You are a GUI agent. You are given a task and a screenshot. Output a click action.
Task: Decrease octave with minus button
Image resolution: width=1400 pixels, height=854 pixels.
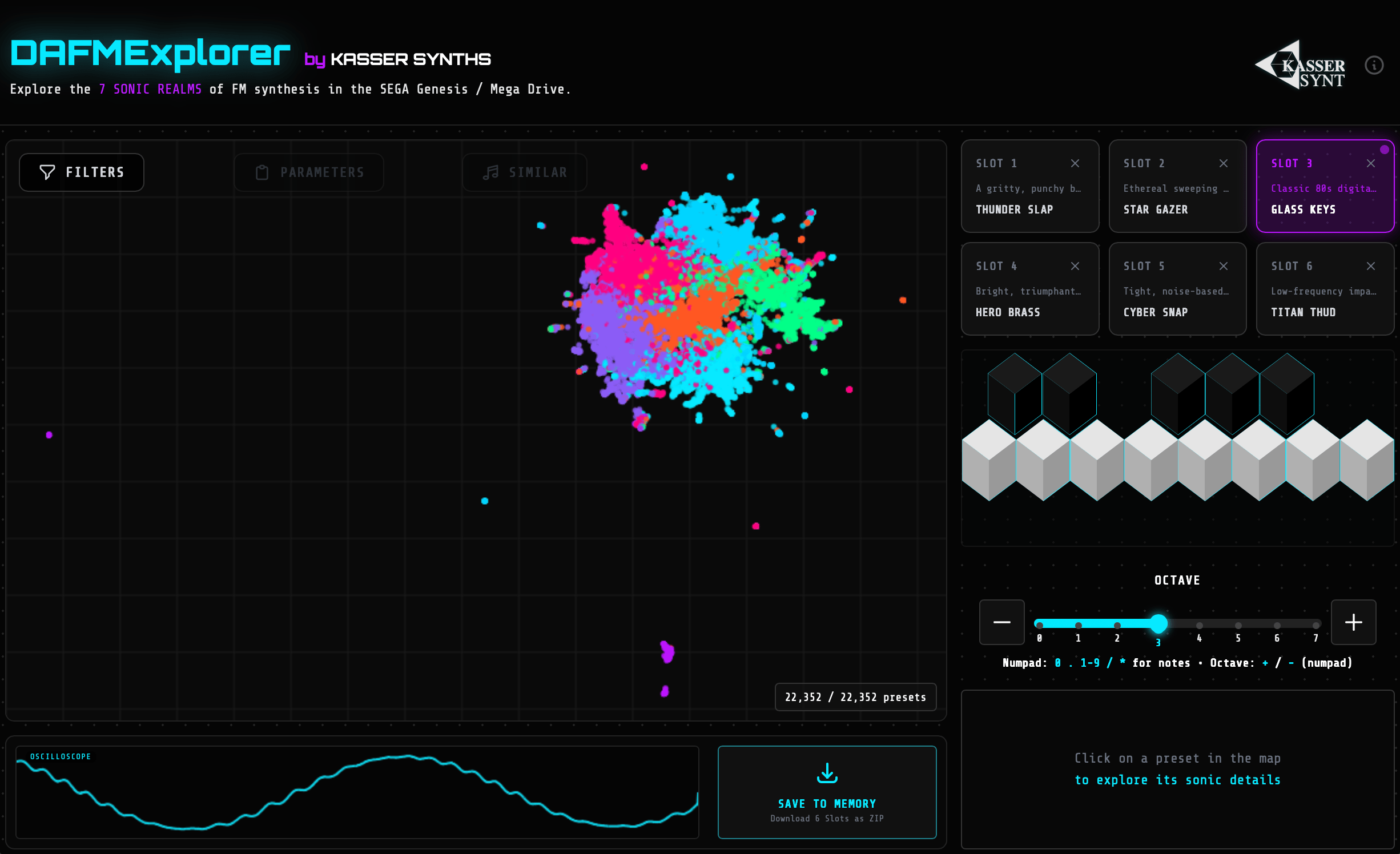point(1001,622)
